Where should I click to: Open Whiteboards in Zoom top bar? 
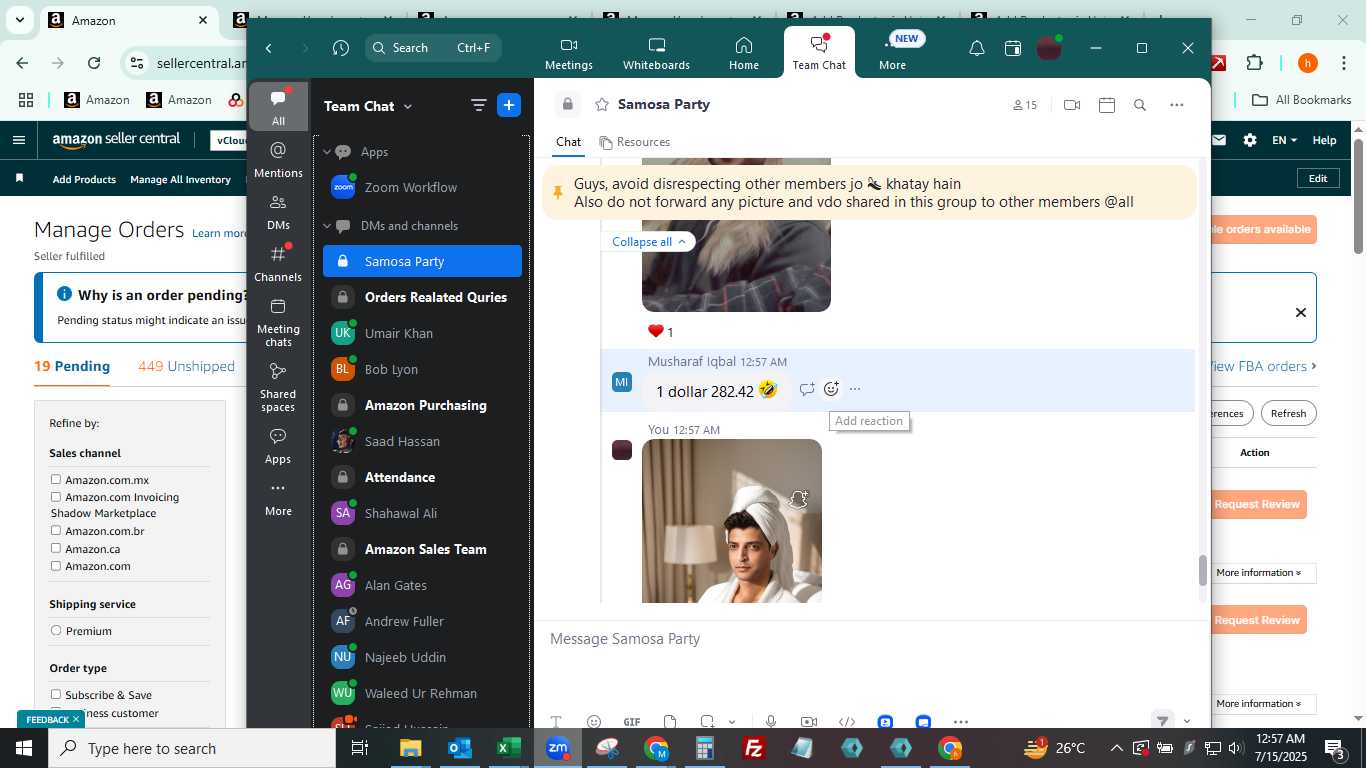(656, 54)
